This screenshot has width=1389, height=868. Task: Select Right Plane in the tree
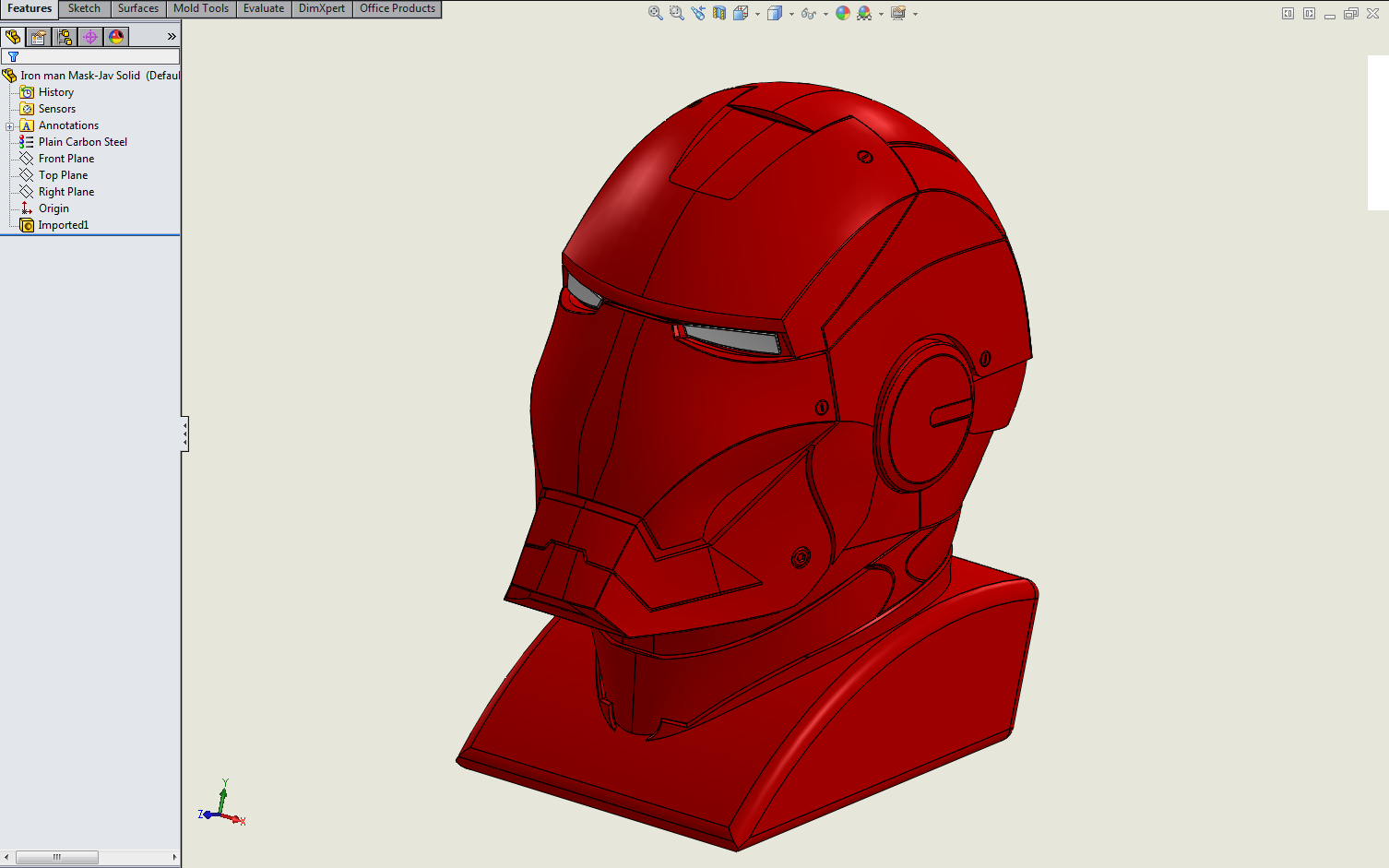click(66, 192)
